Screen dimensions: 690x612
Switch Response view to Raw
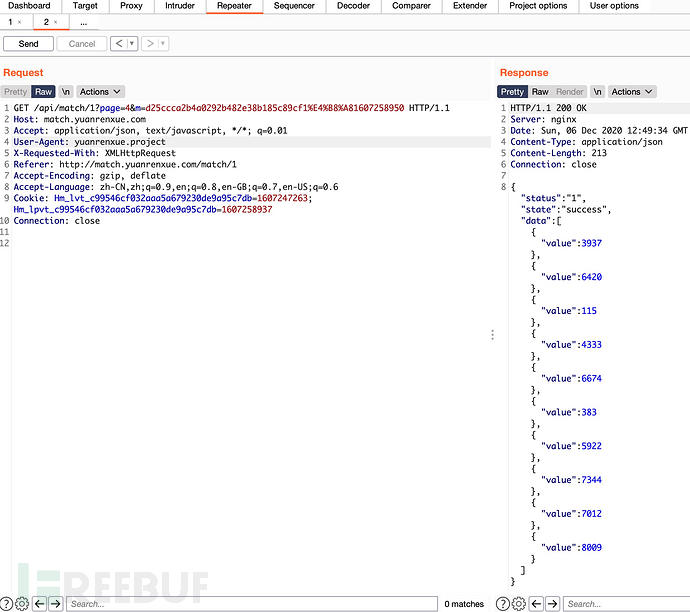[x=540, y=91]
